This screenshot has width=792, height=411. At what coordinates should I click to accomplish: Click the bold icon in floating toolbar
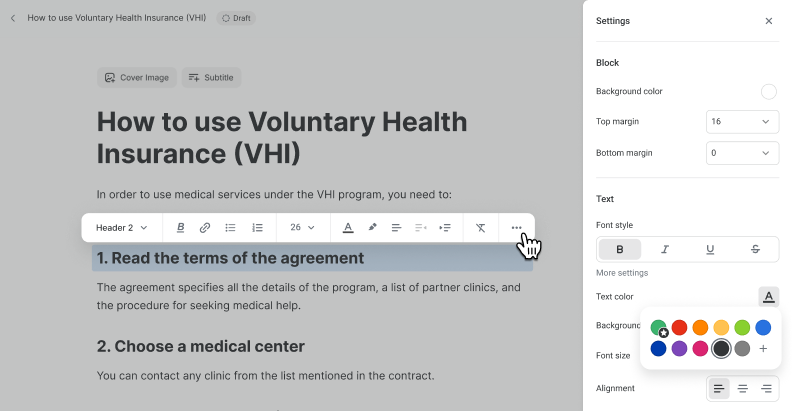click(x=180, y=228)
